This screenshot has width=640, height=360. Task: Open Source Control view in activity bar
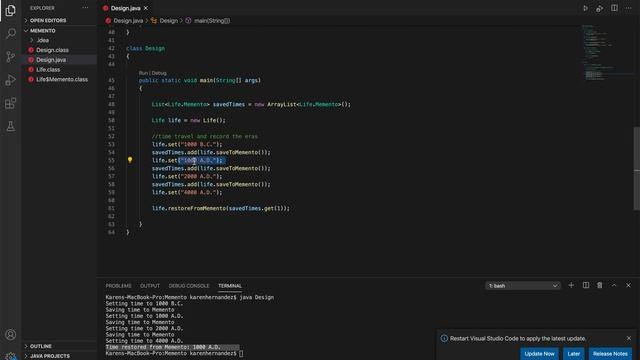[11, 56]
